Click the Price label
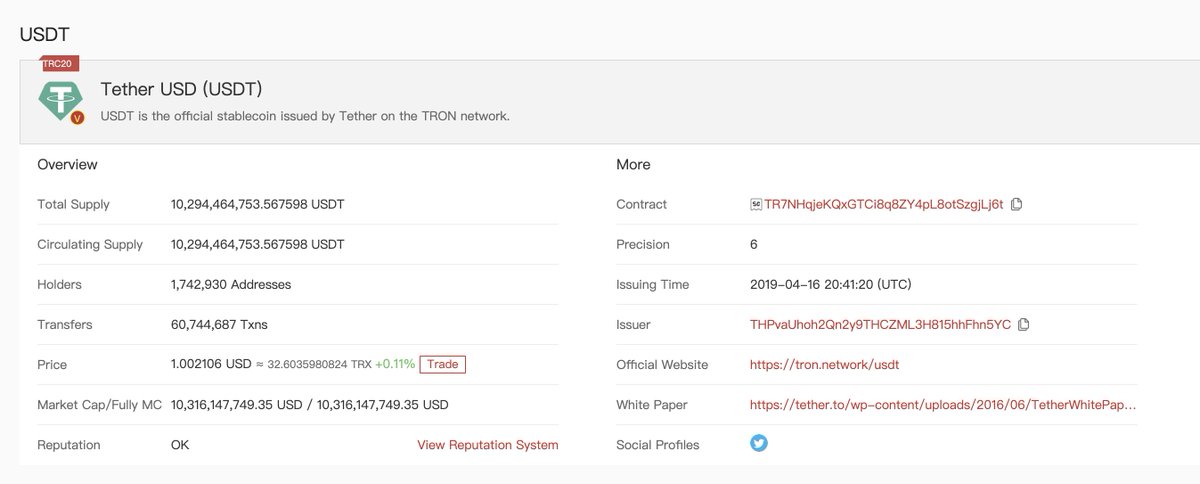The width and height of the screenshot is (1200, 484). (x=52, y=365)
